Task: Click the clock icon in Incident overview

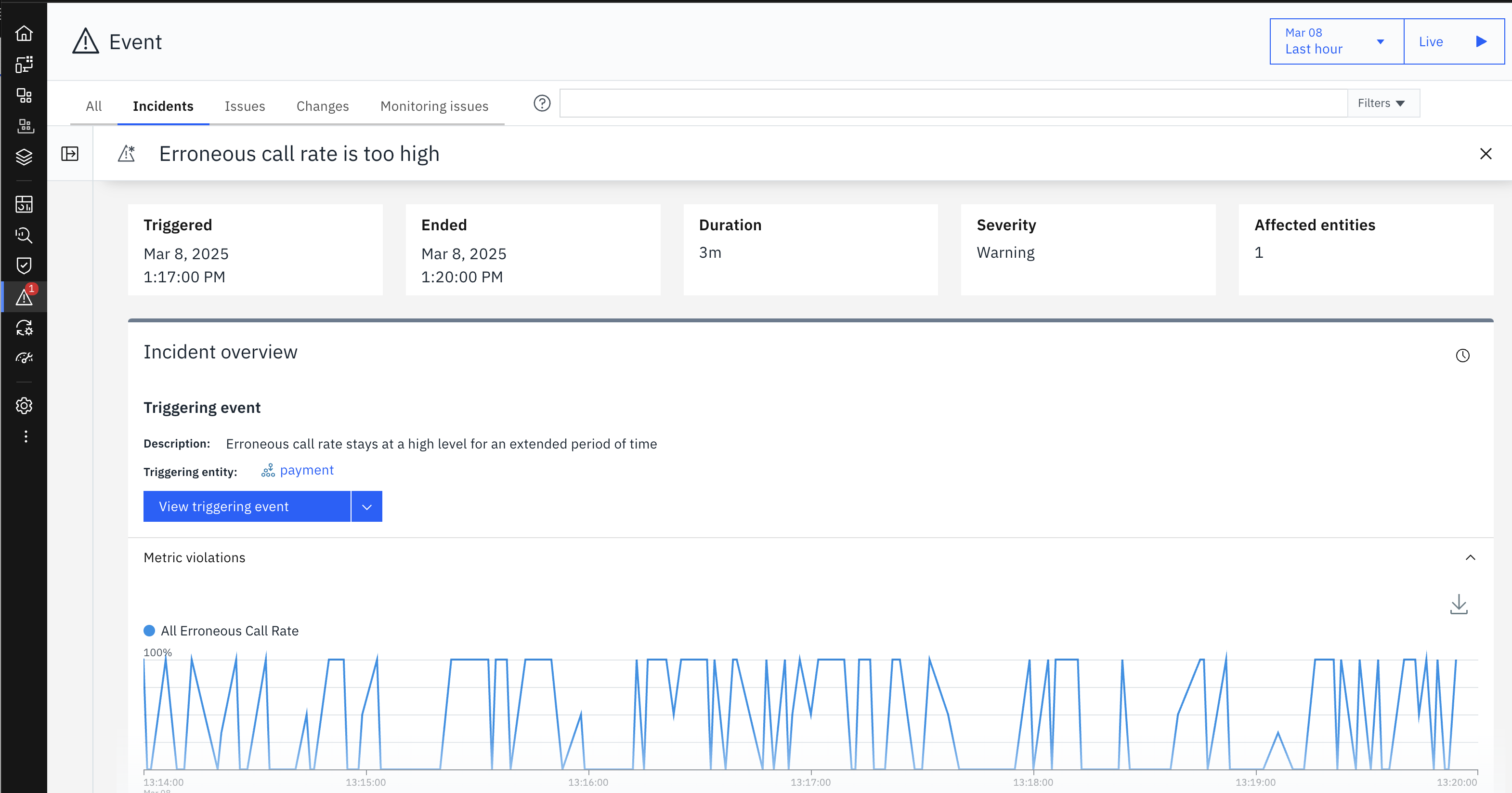Action: (x=1463, y=356)
